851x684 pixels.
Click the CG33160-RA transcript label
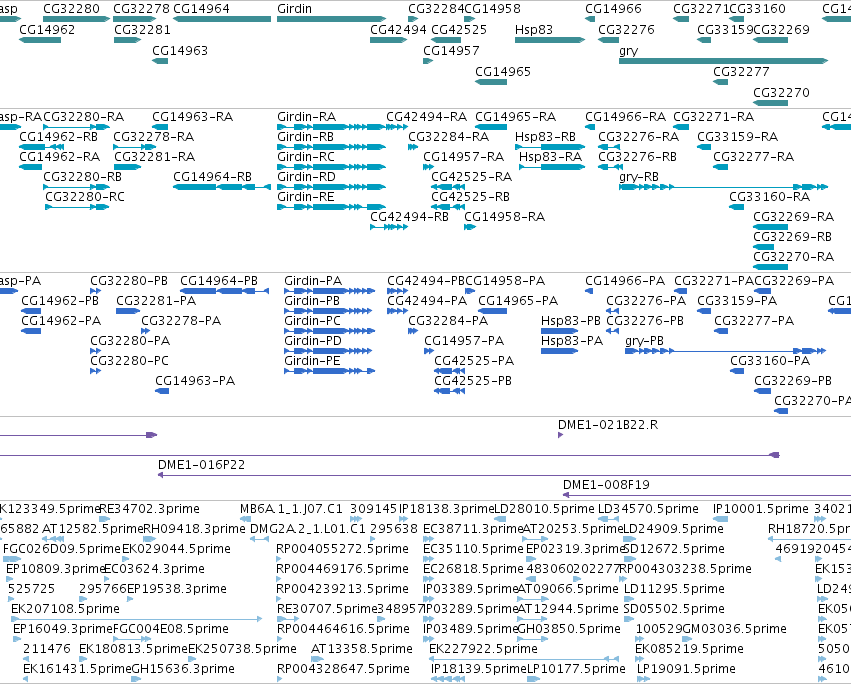(770, 197)
